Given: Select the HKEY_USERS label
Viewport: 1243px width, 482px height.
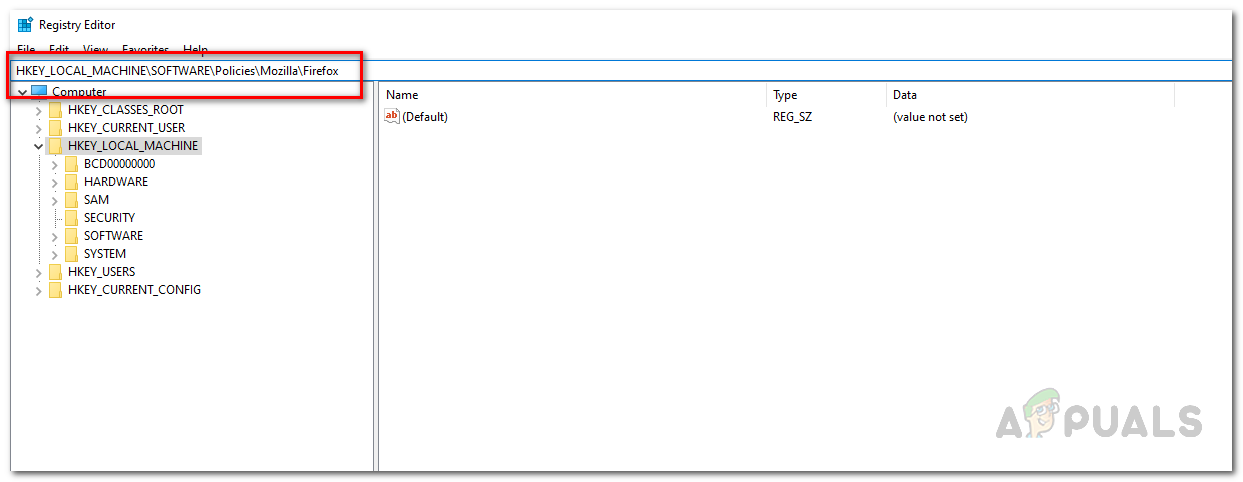Looking at the screenshot, I should click(x=101, y=272).
